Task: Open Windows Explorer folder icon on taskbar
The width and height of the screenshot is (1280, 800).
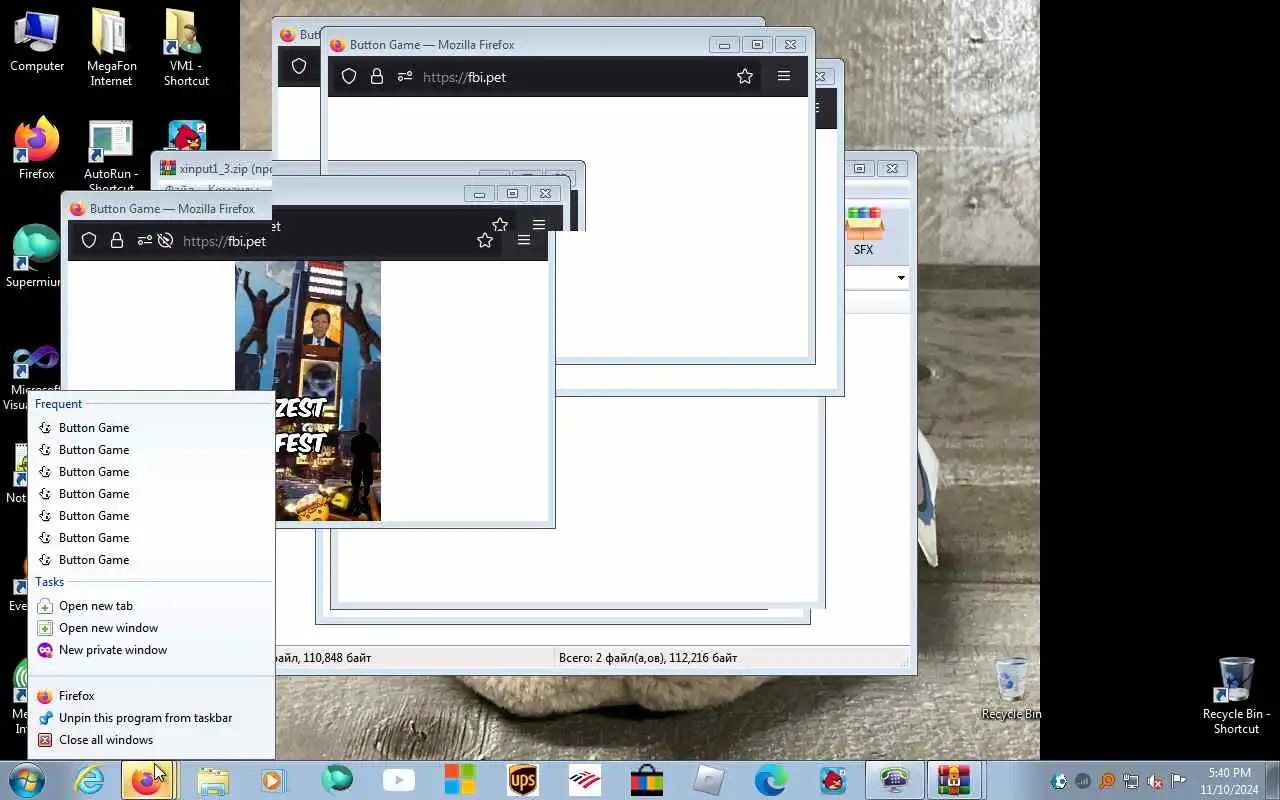Action: [212, 780]
